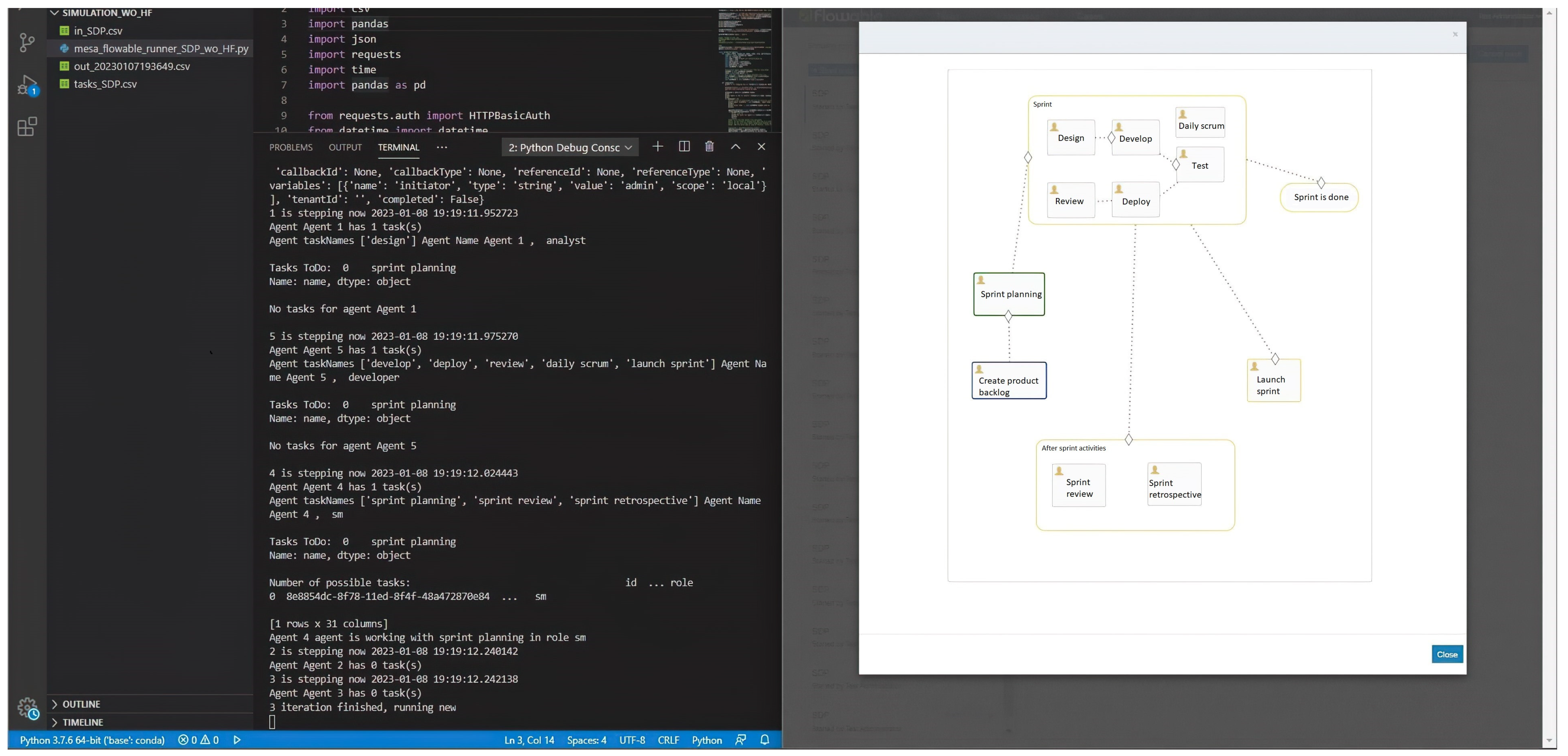Click the Manage gear icon
The height and width of the screenshot is (756, 1568).
[27, 707]
